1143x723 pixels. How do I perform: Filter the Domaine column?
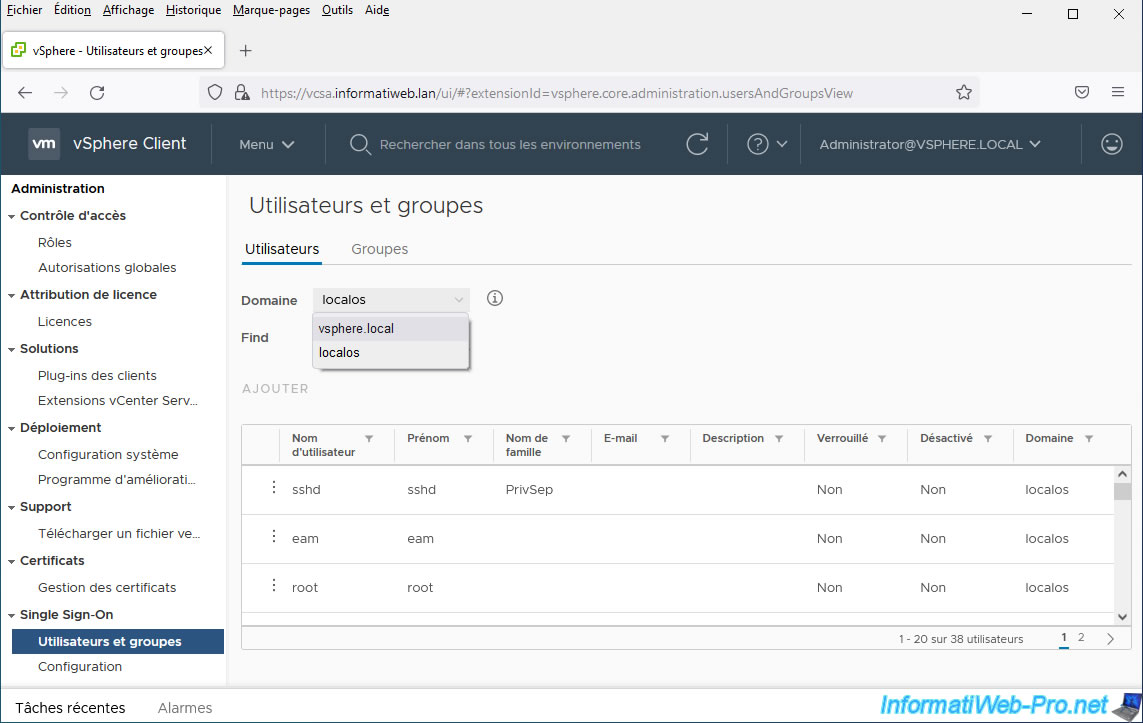pyautogui.click(x=1088, y=439)
